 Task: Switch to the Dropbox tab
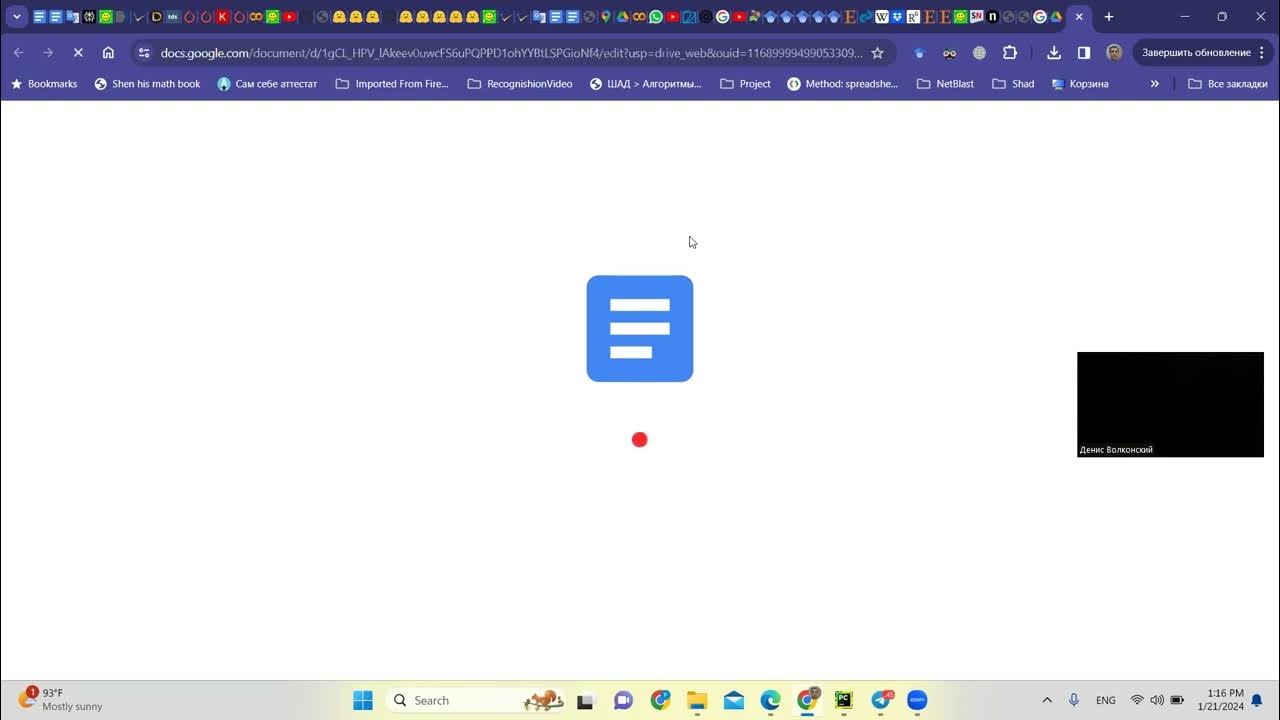[898, 17]
